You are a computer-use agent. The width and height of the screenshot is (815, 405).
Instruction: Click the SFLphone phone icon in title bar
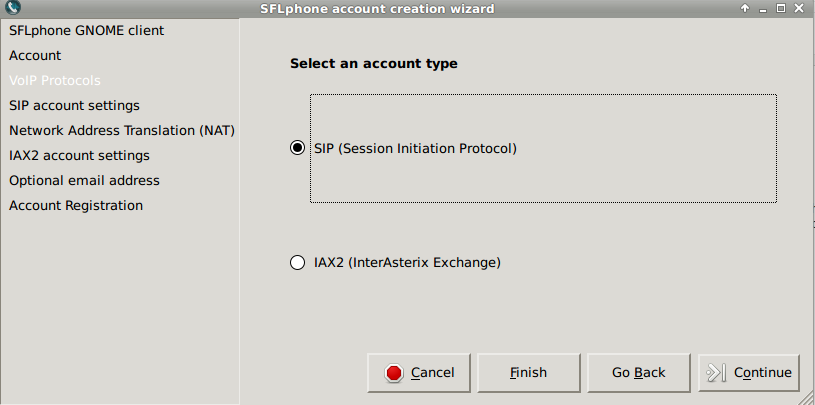(x=11, y=8)
